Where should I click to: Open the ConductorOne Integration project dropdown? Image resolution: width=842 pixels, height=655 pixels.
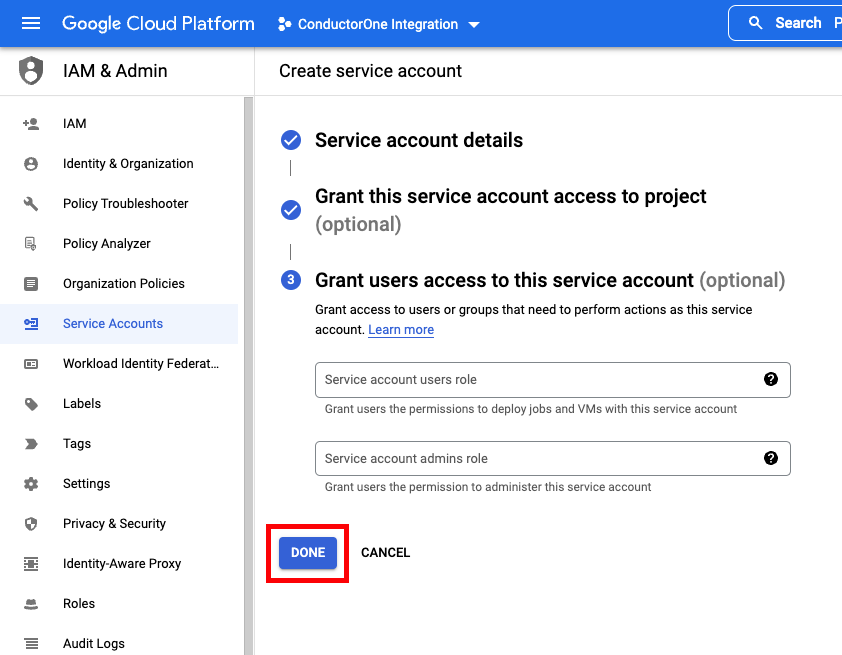point(378,24)
